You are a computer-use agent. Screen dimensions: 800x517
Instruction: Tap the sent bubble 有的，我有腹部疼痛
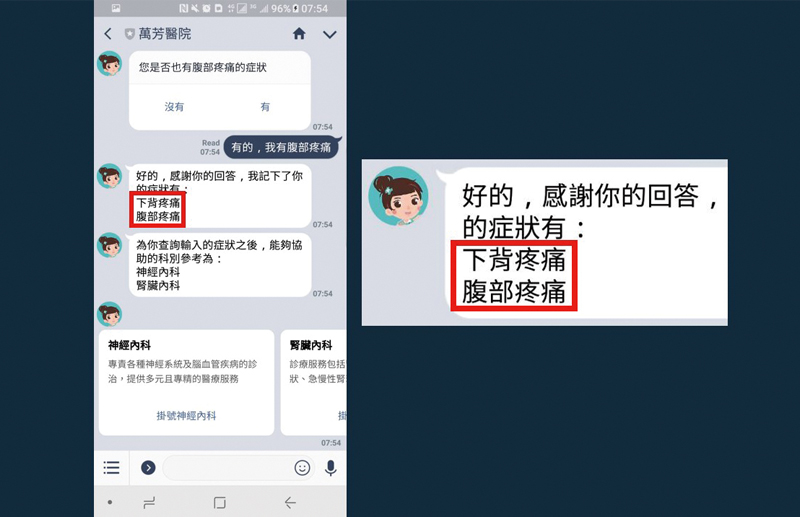click(x=281, y=147)
